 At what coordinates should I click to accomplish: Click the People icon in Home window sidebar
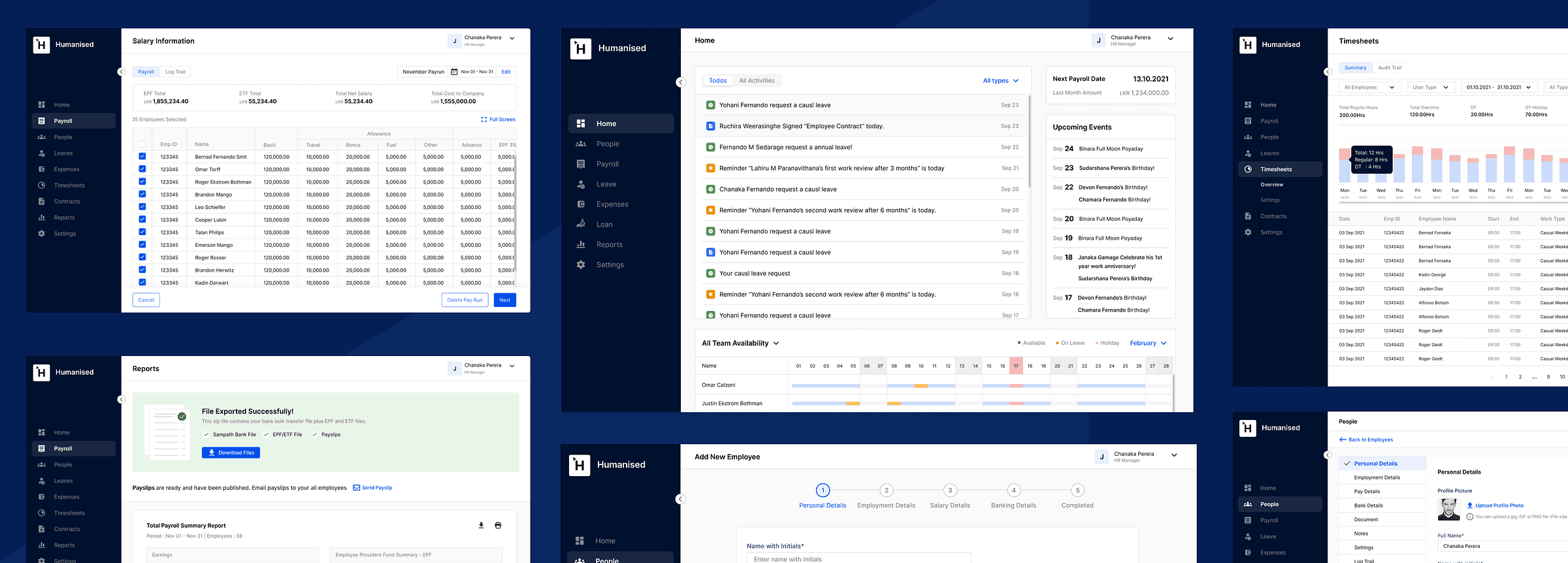(580, 144)
